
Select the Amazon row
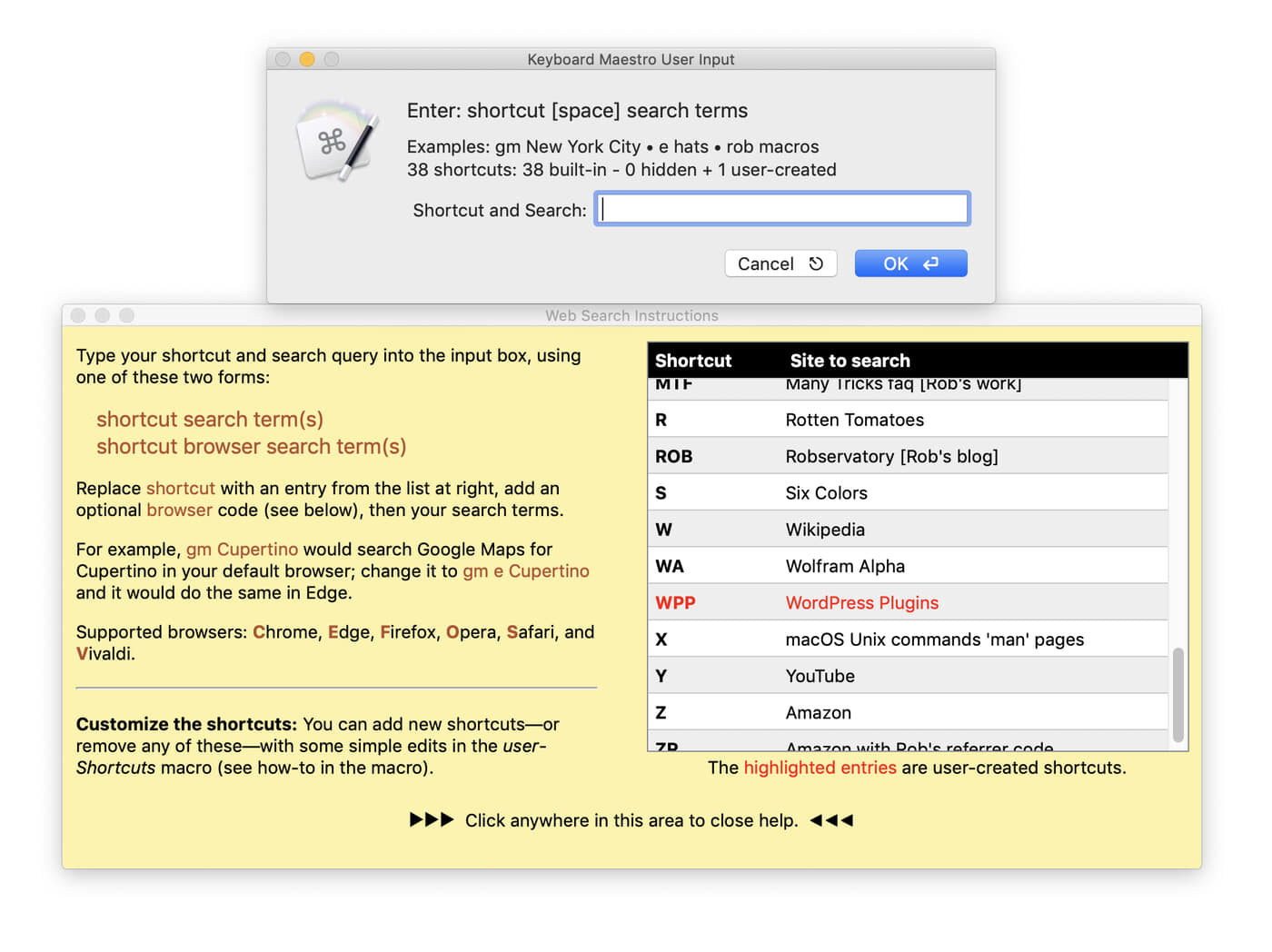(908, 712)
